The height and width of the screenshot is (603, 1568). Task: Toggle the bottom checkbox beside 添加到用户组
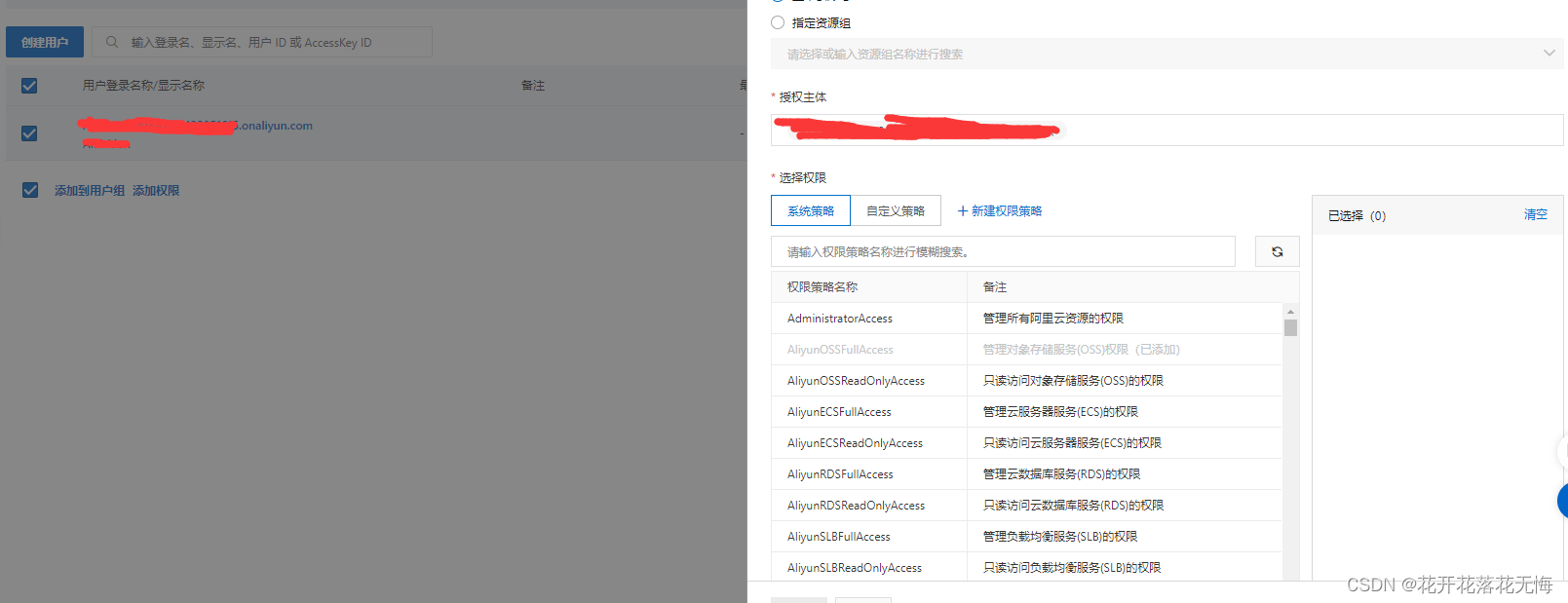click(x=30, y=190)
